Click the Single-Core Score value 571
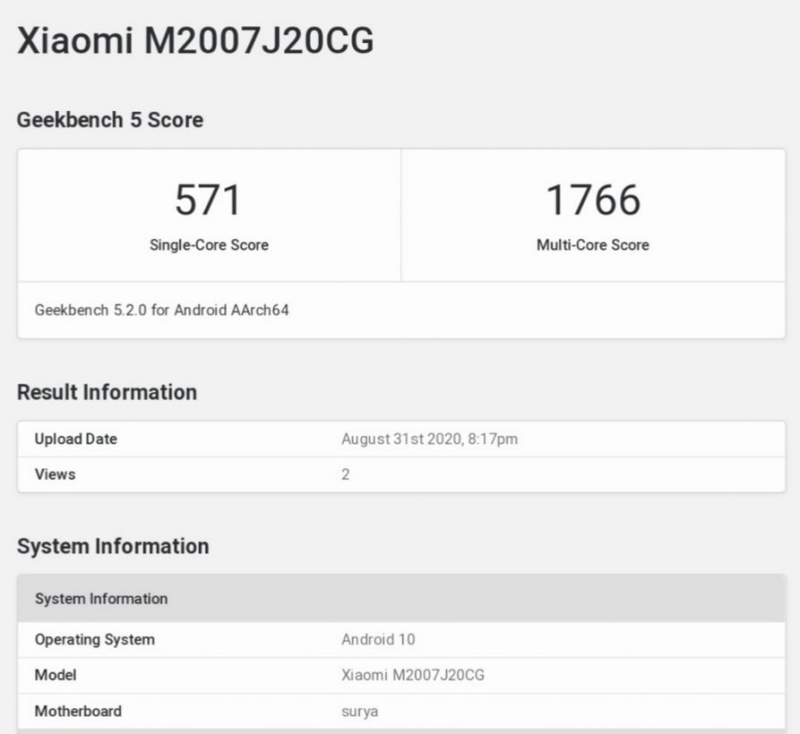Viewport: 800px width, 734px height. [x=207, y=197]
